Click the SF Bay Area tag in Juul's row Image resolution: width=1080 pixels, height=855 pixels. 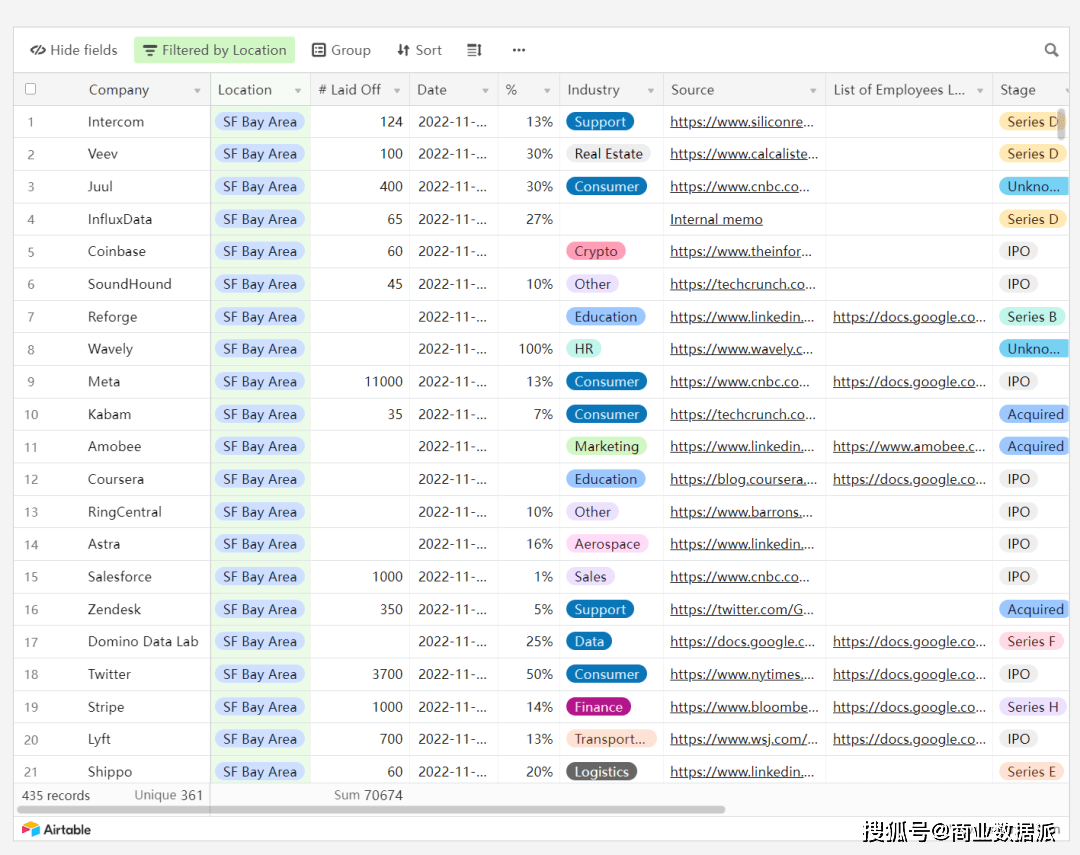pos(260,187)
